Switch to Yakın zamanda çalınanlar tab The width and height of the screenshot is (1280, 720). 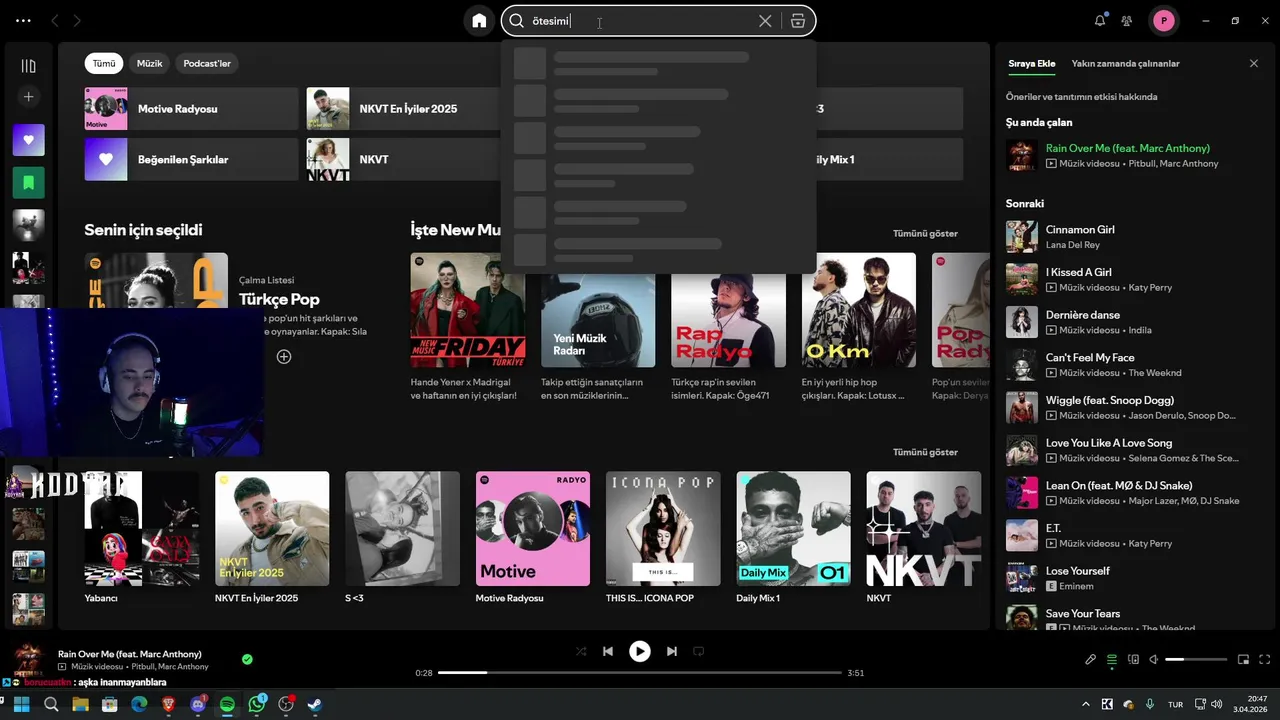[1125, 63]
